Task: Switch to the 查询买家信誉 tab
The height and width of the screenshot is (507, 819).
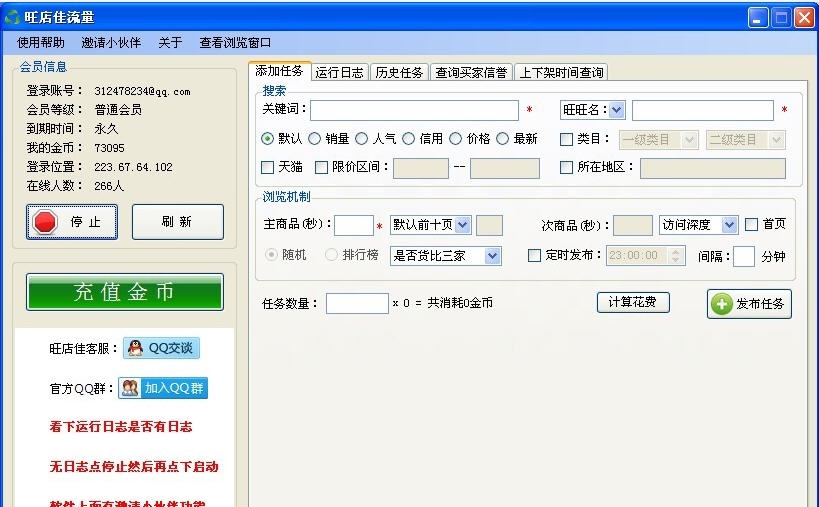Action: click(x=471, y=73)
